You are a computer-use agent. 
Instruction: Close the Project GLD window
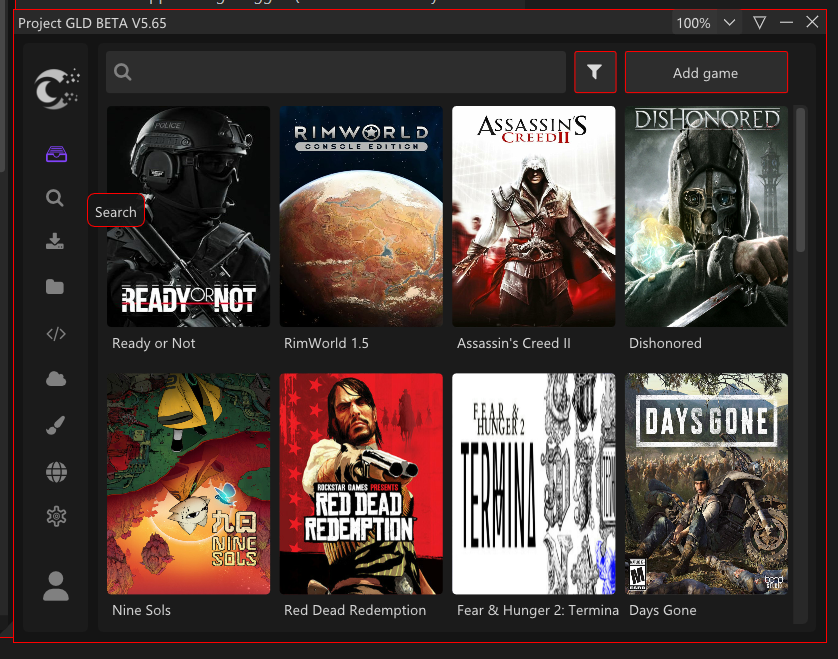tap(812, 22)
